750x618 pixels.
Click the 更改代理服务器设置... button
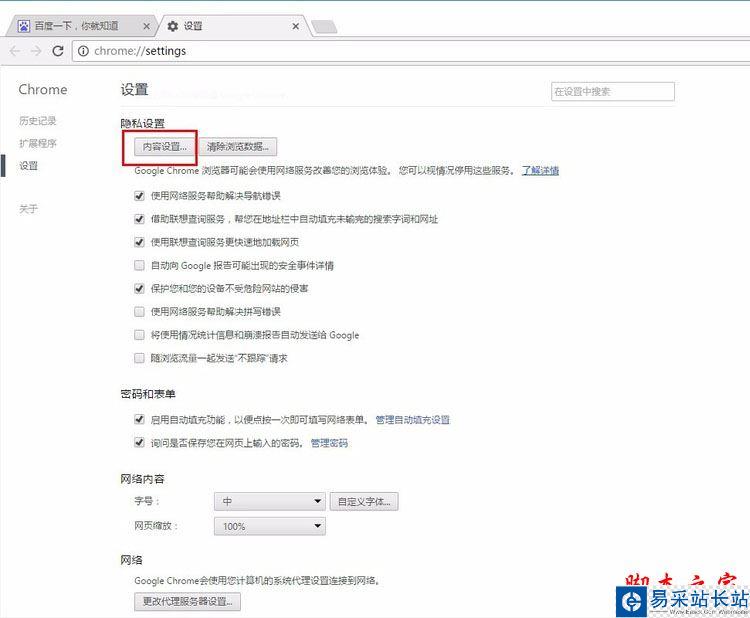click(188, 601)
